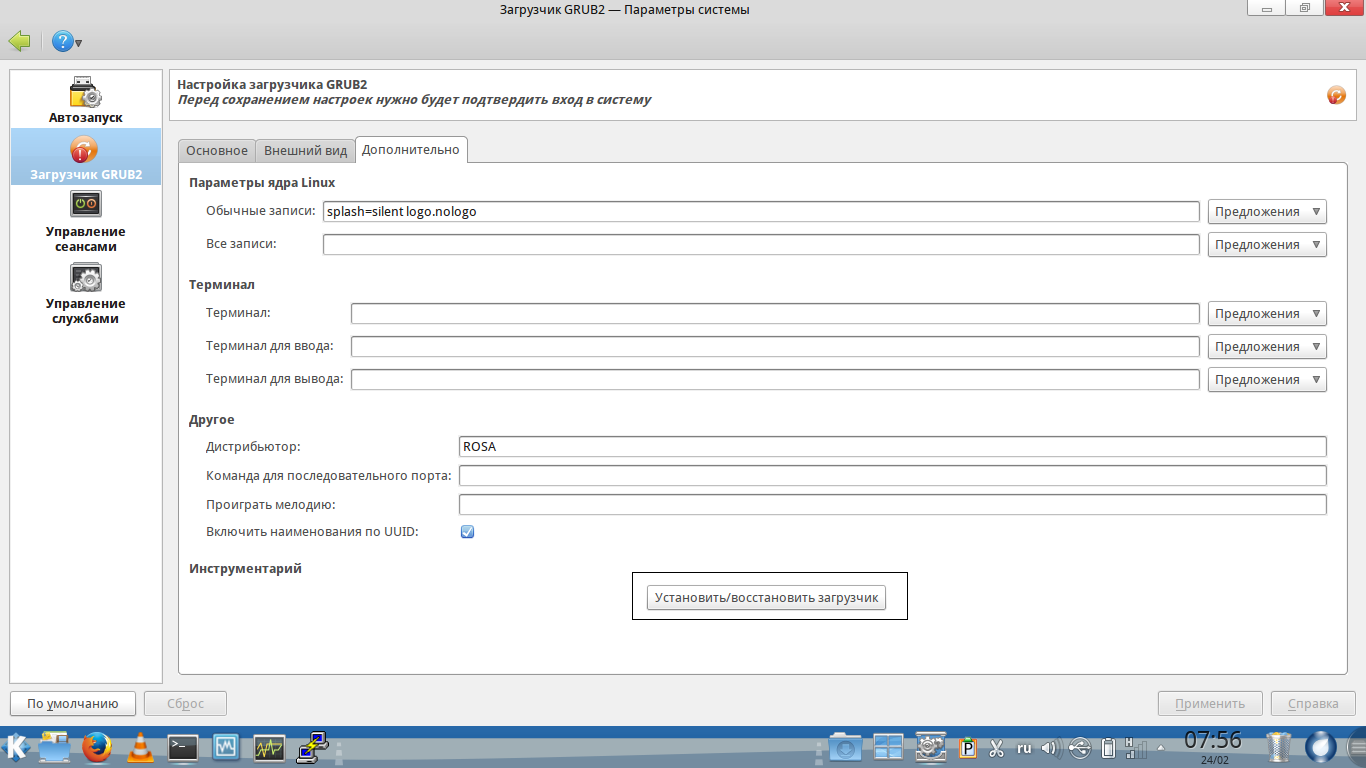
Task: Click the Обычные записи kernel parameters field
Action: click(x=761, y=212)
